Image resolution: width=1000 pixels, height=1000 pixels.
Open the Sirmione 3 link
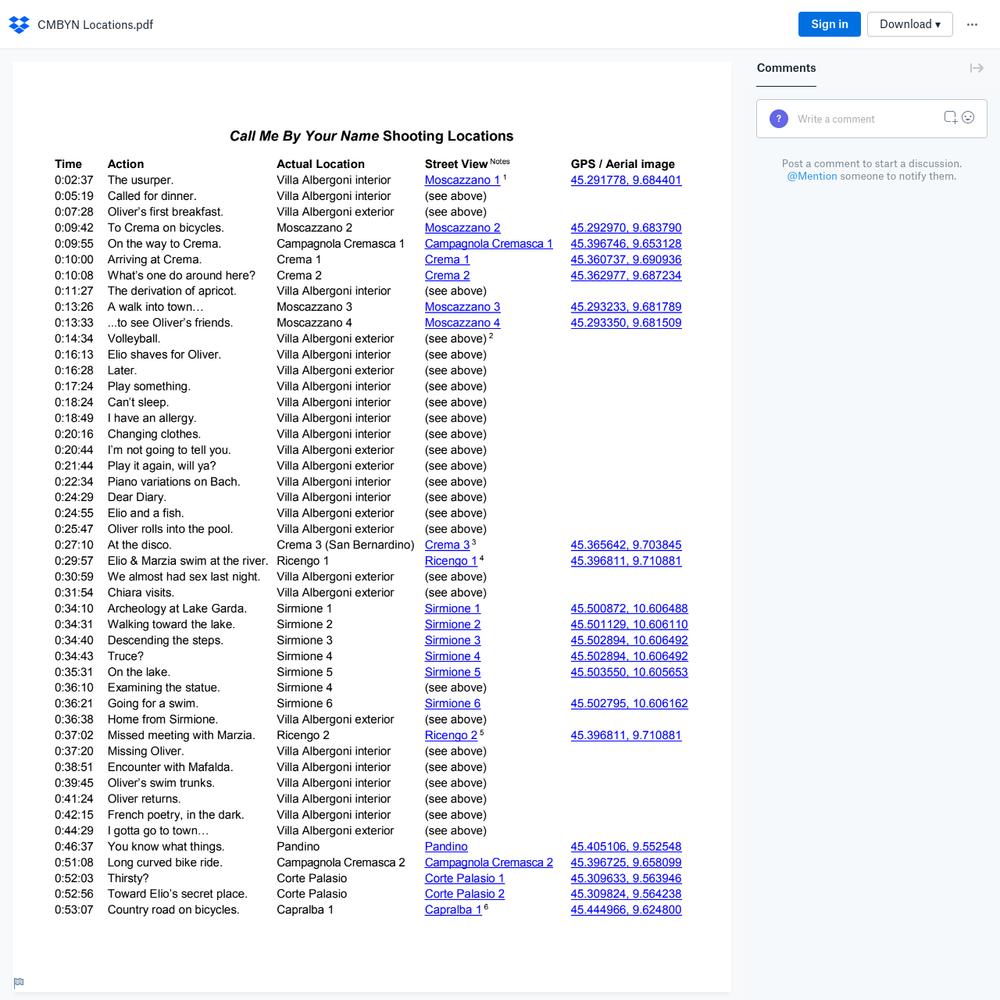click(x=452, y=641)
